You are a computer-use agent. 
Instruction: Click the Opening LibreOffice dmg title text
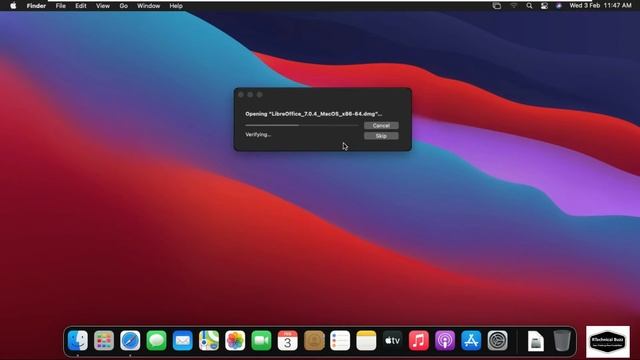tap(313, 114)
